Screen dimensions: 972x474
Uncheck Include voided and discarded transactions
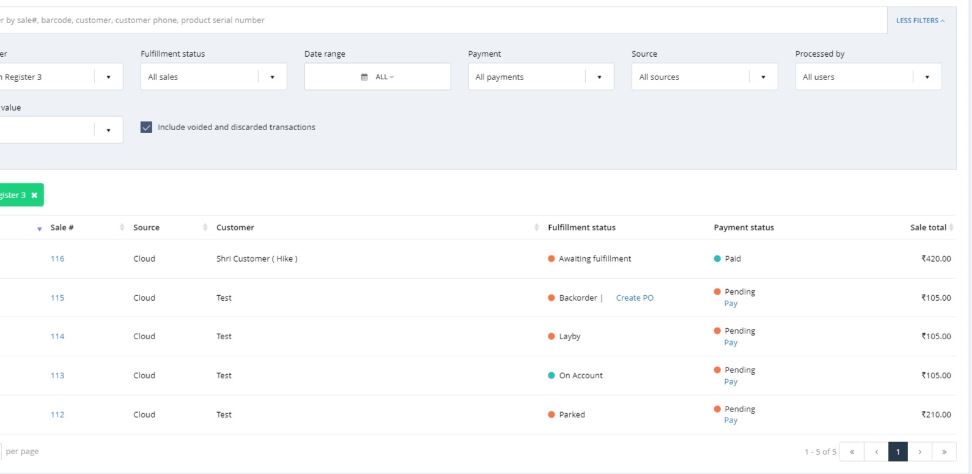point(147,127)
